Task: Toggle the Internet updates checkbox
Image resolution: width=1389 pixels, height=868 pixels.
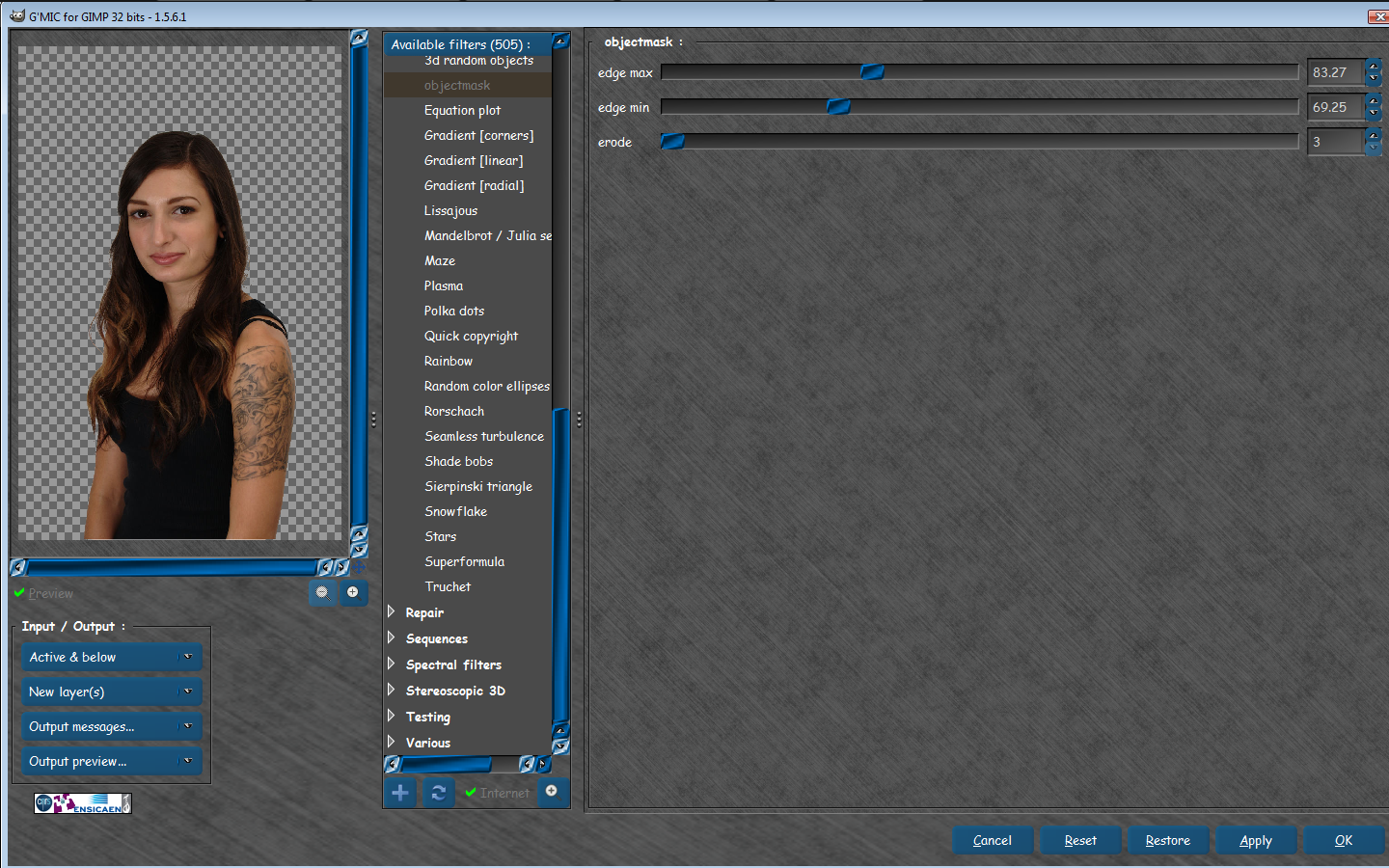Action: pos(498,793)
